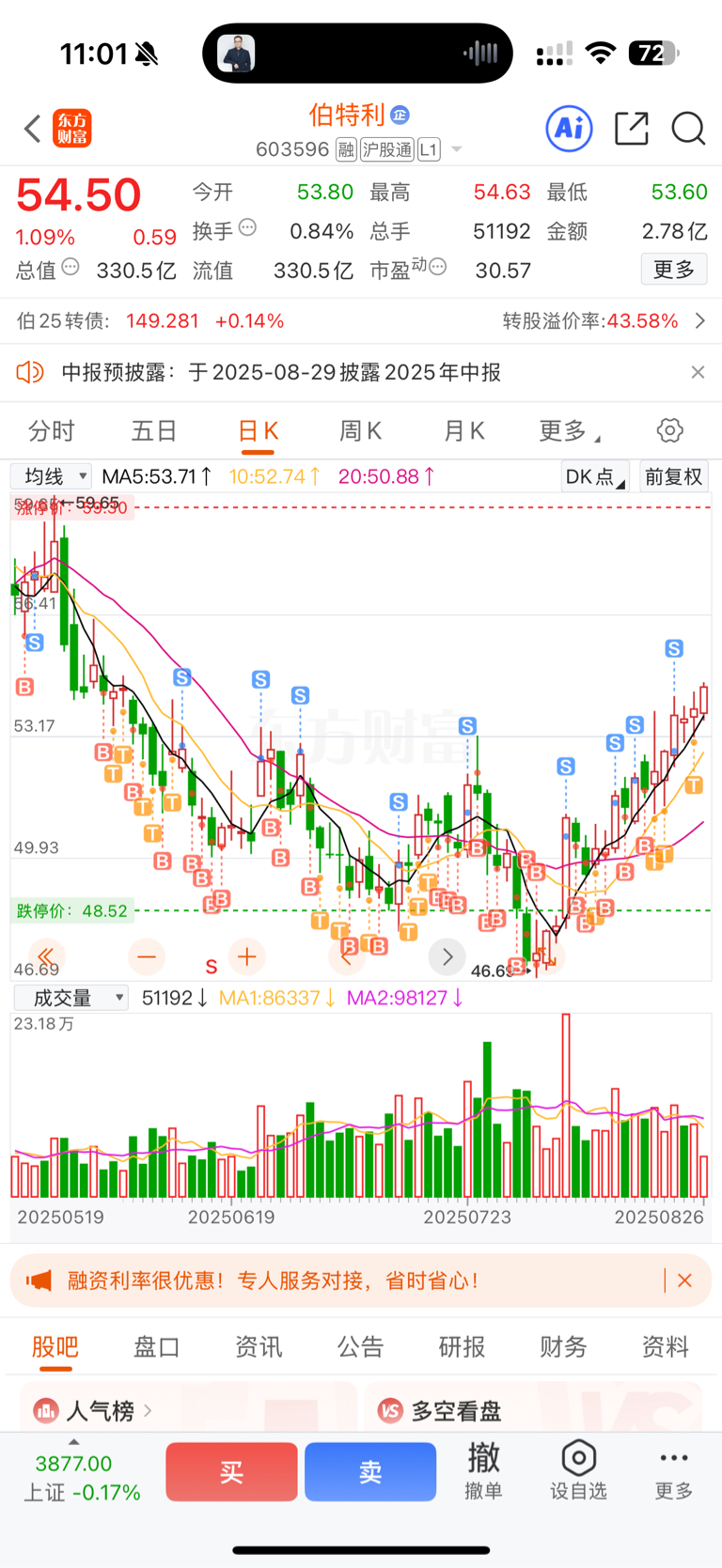Move chart left with single arrow

(347, 956)
